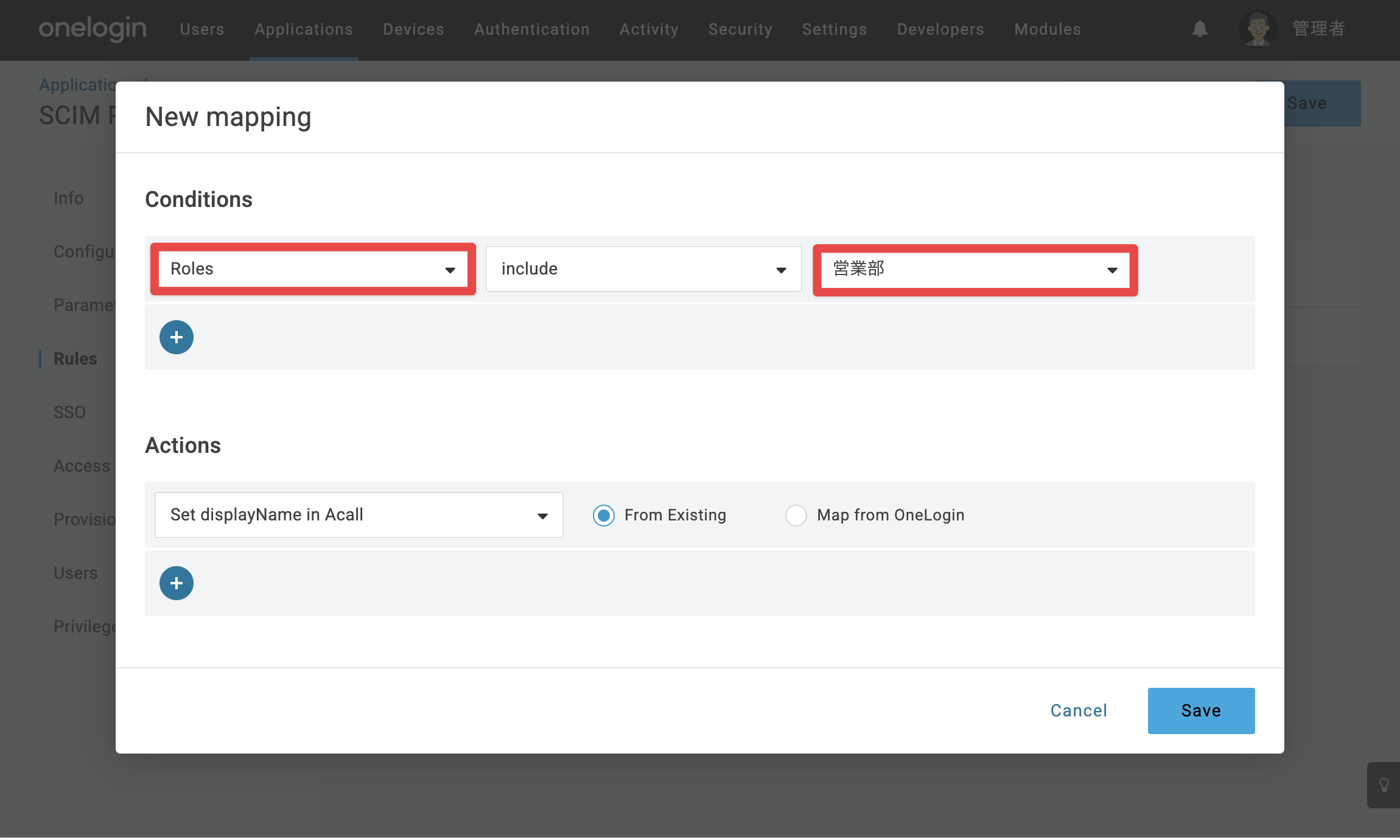1400x840 pixels.
Task: Open the Modules menu
Action: pos(1048,29)
